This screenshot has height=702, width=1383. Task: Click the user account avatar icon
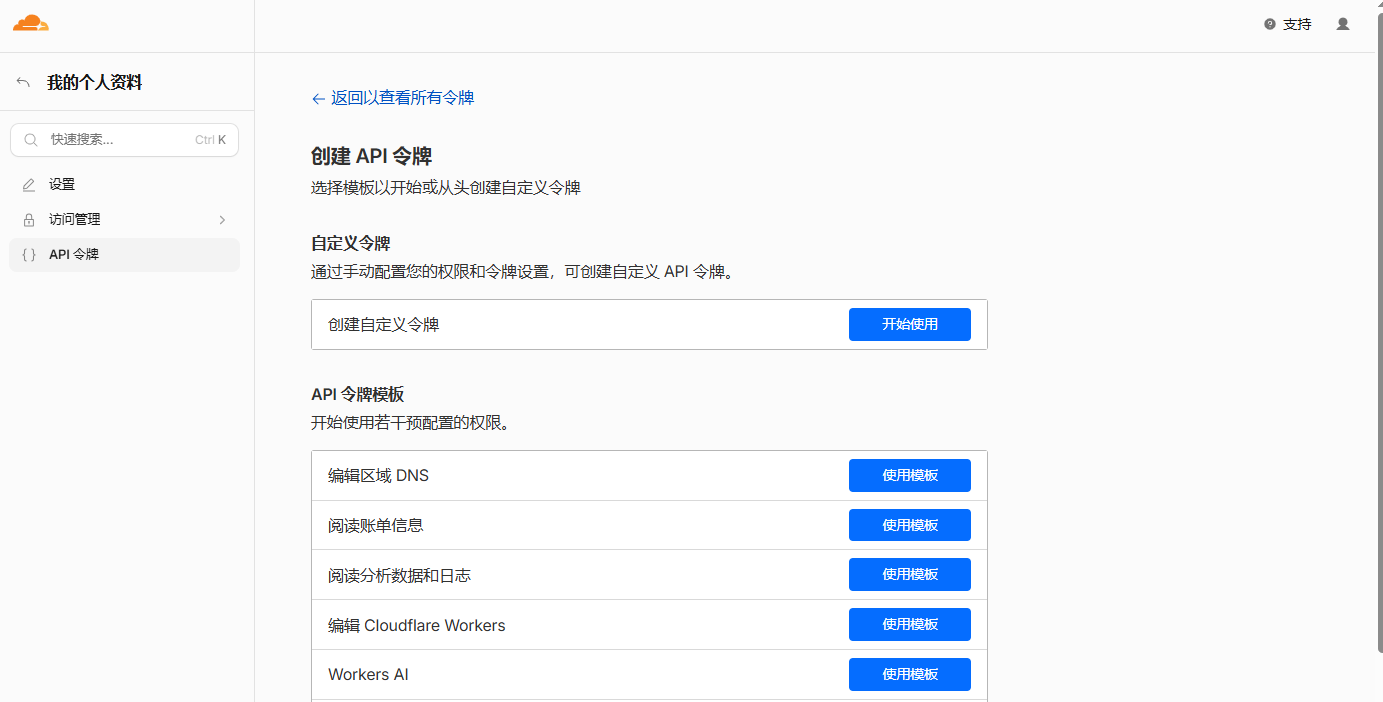click(1343, 24)
